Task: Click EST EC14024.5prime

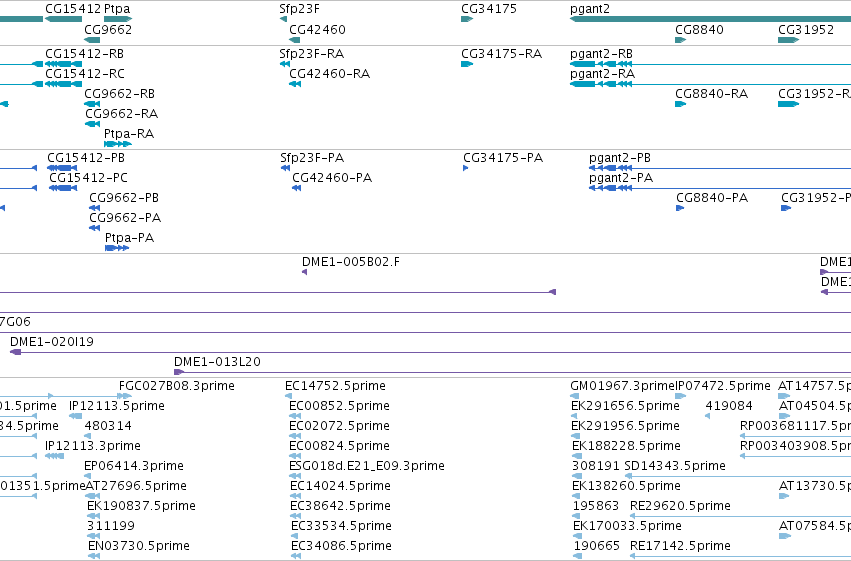Action: coord(296,496)
